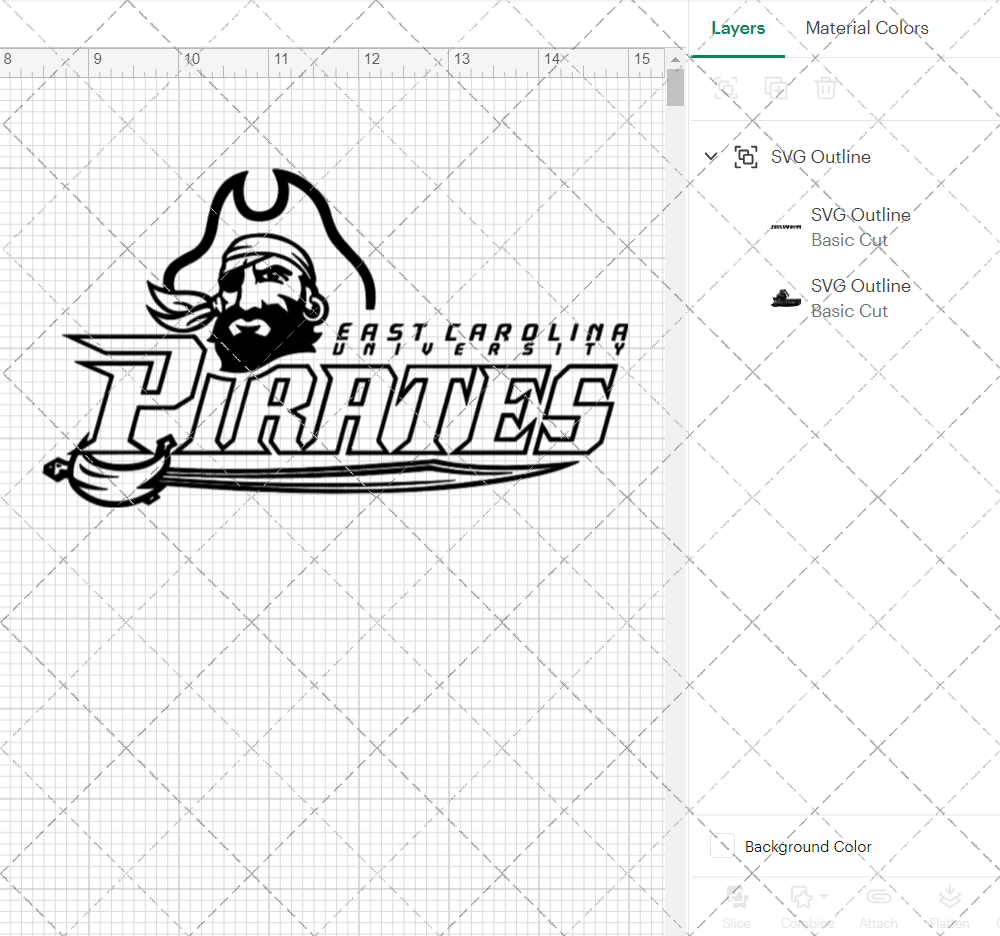
Task: Click the Flatten button
Action: pyautogui.click(x=949, y=907)
